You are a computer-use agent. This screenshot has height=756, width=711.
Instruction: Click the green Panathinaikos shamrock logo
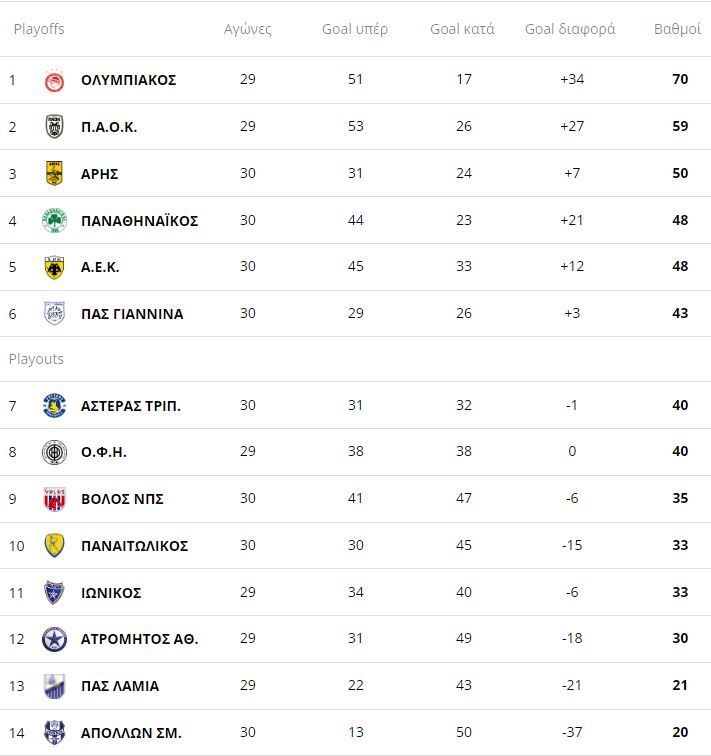point(54,221)
